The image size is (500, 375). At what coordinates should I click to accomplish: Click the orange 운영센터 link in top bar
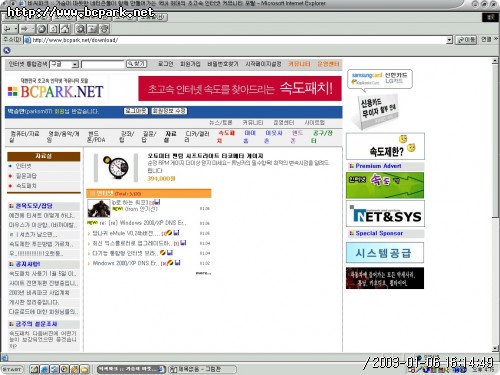[328, 64]
